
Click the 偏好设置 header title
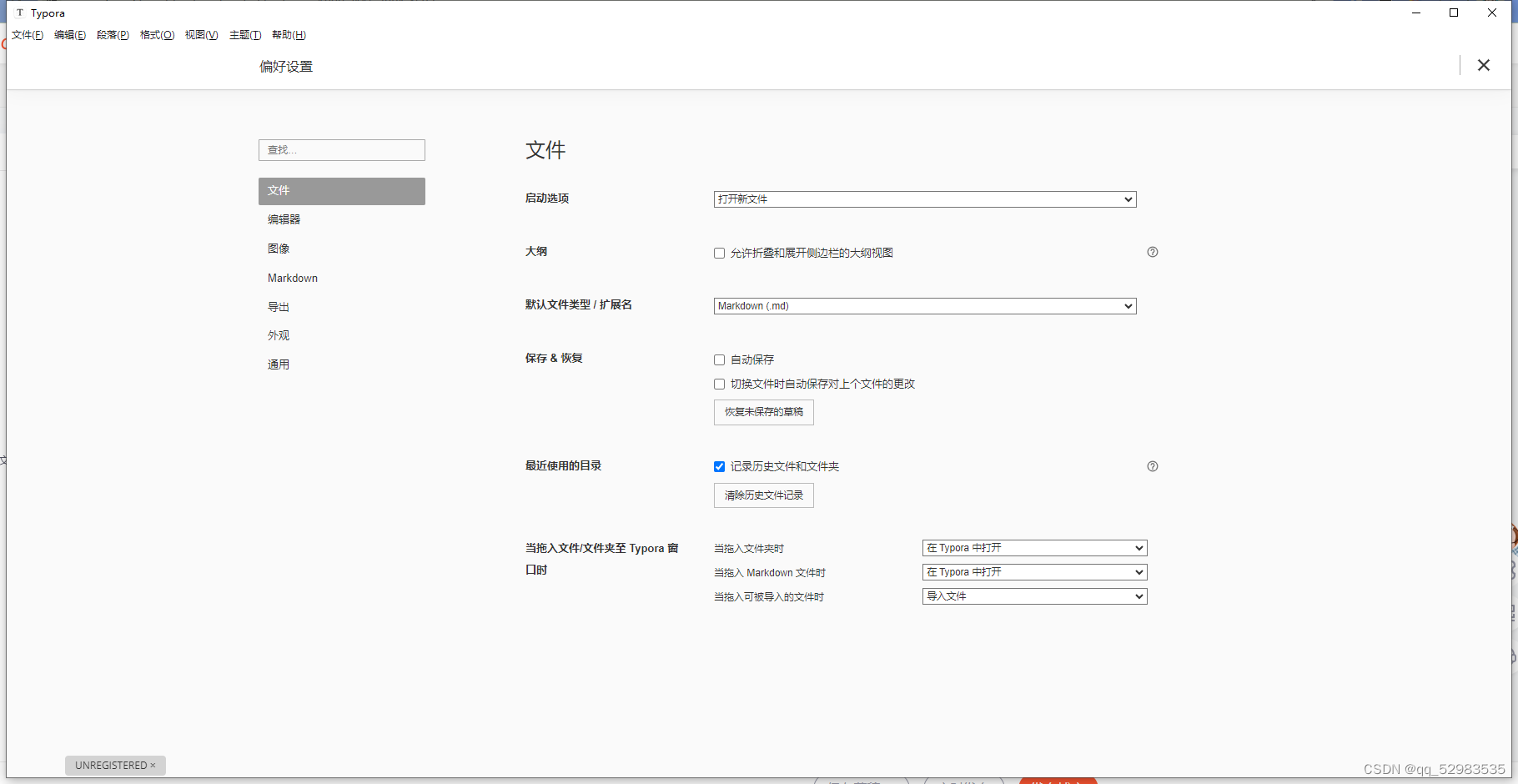pyautogui.click(x=286, y=67)
